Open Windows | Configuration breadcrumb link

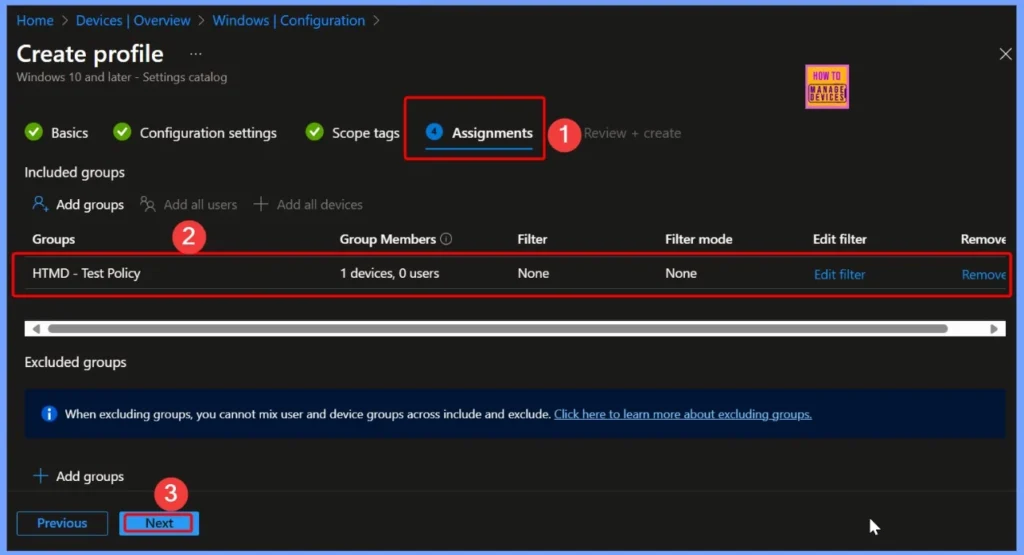click(x=289, y=20)
